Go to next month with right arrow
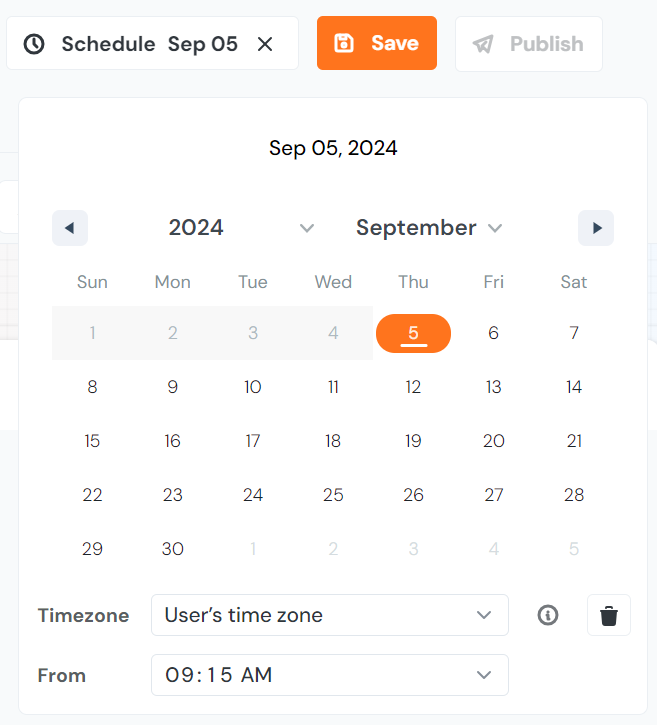This screenshot has width=657, height=725. tap(596, 228)
